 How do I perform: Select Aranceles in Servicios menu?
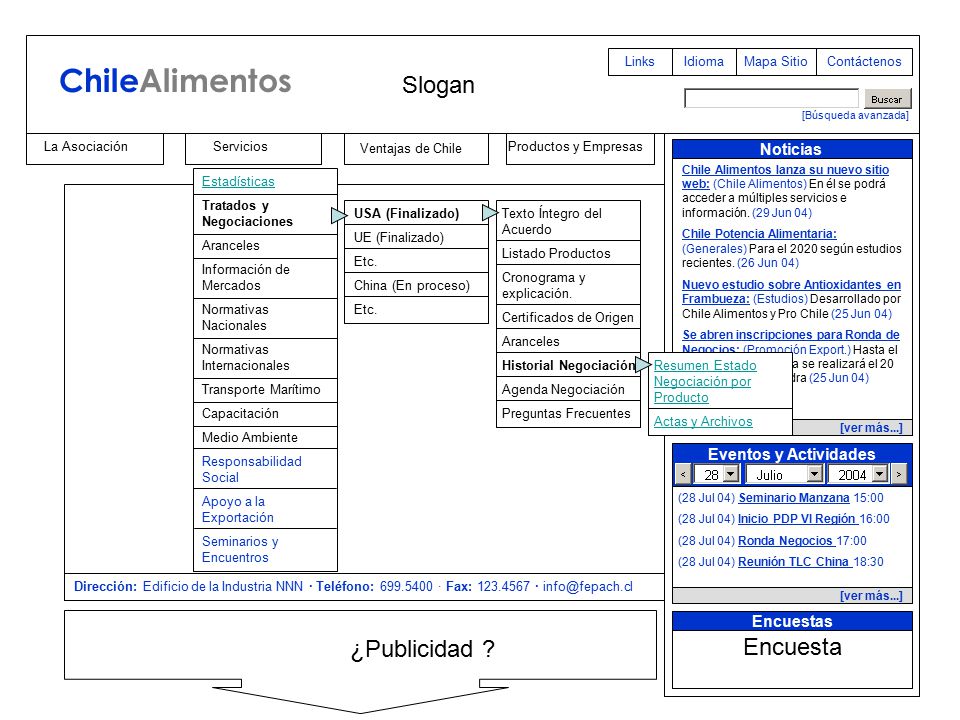[265, 246]
